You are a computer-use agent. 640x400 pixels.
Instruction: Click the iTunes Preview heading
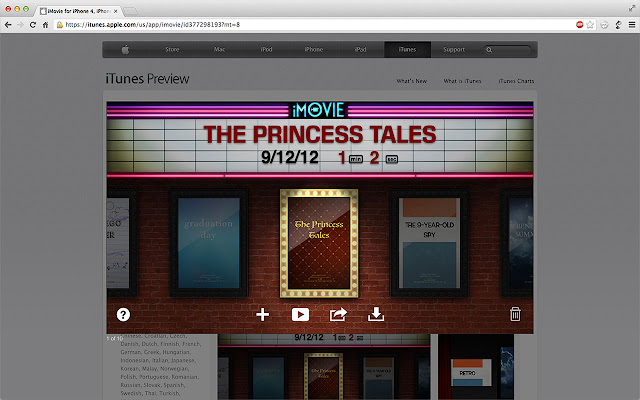click(x=147, y=78)
